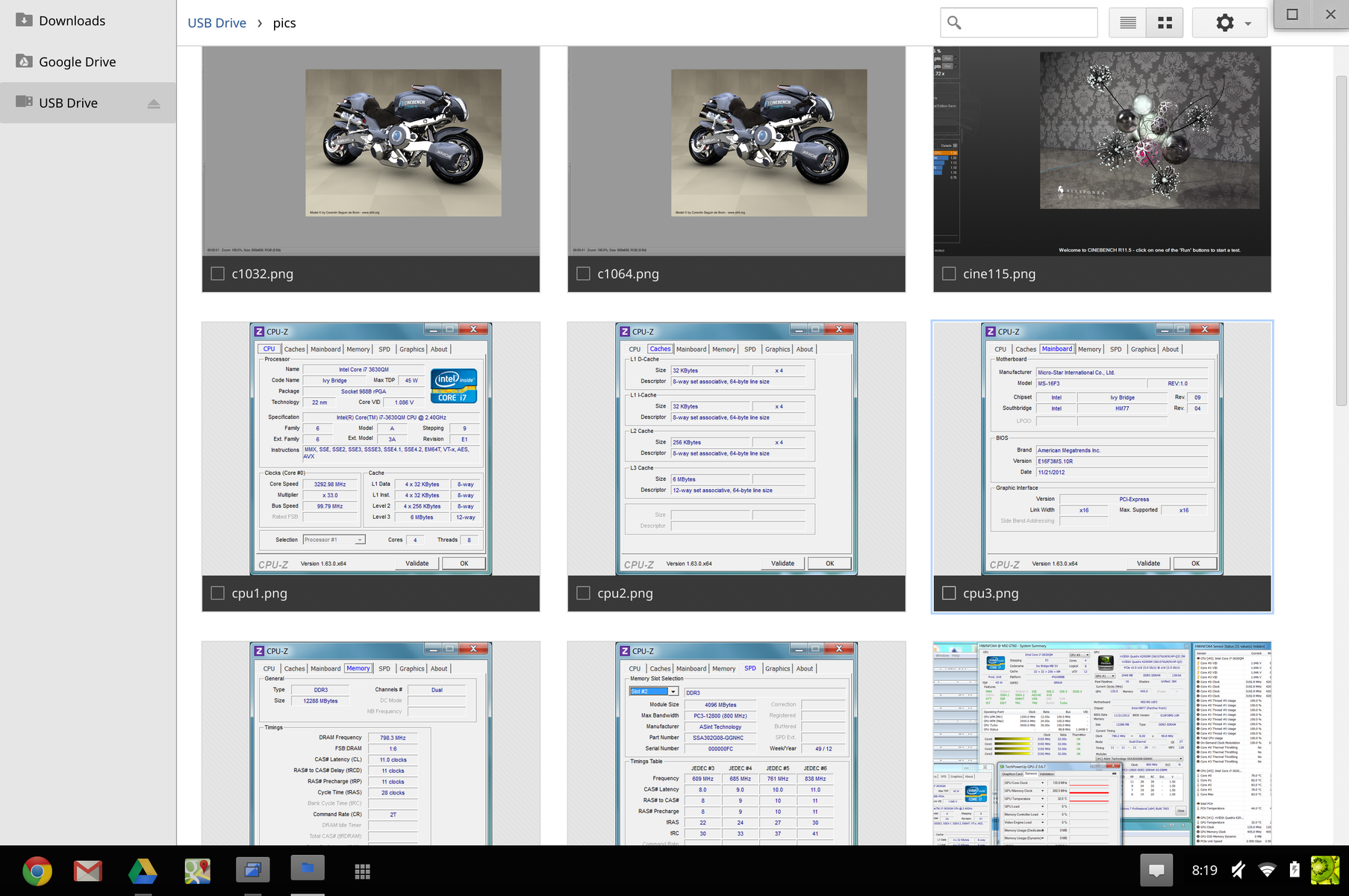Click the search magnifier icon
The height and width of the screenshot is (896, 1349).
pos(954,22)
